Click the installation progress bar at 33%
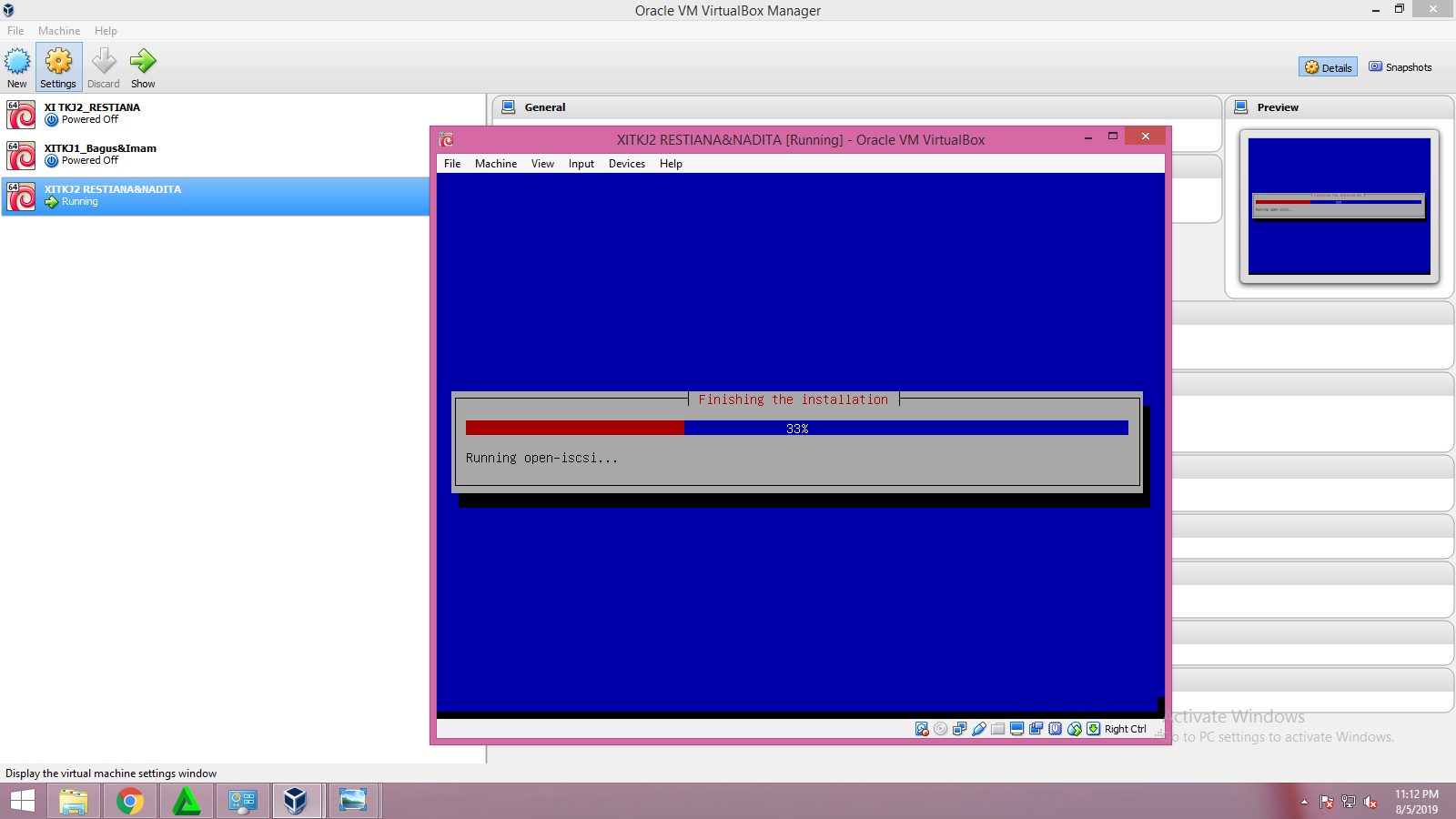The height and width of the screenshot is (819, 1456). 797,428
